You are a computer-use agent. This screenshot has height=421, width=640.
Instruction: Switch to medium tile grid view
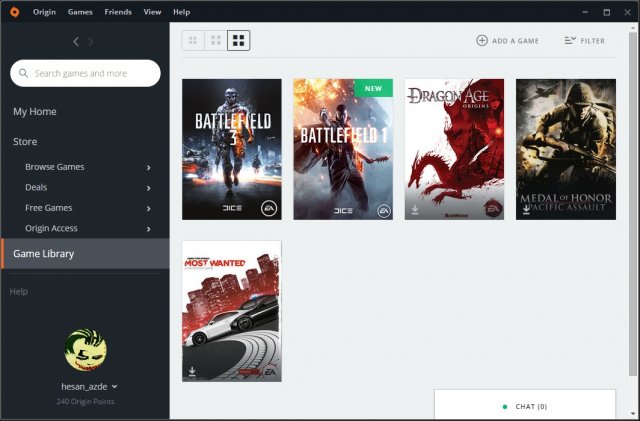click(x=215, y=41)
